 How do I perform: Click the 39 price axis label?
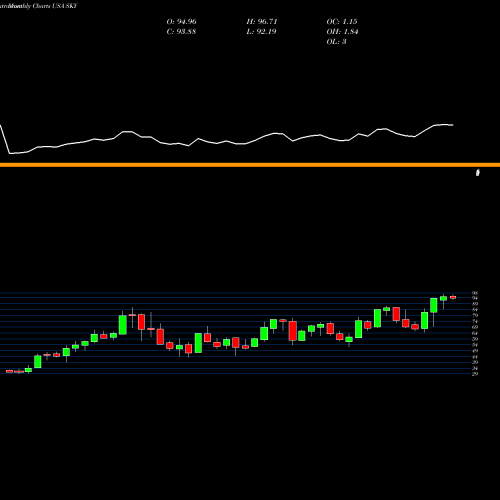(x=475, y=362)
